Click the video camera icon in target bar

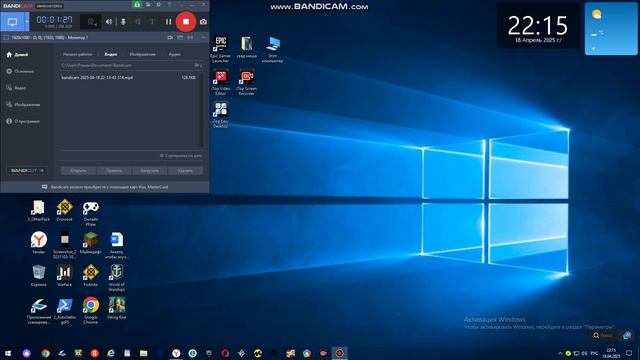click(170, 38)
